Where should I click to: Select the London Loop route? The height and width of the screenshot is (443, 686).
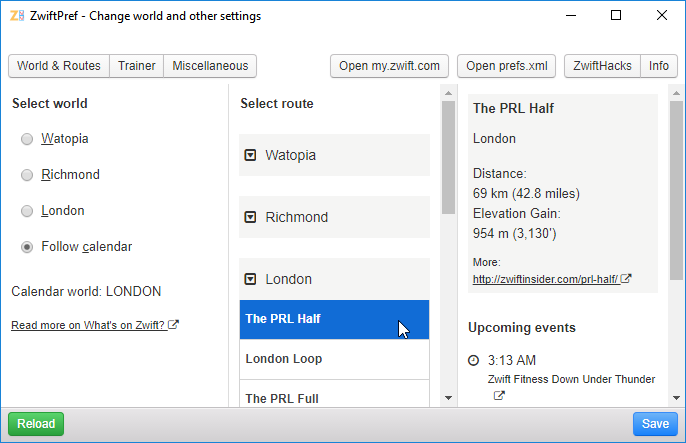[x=334, y=359]
